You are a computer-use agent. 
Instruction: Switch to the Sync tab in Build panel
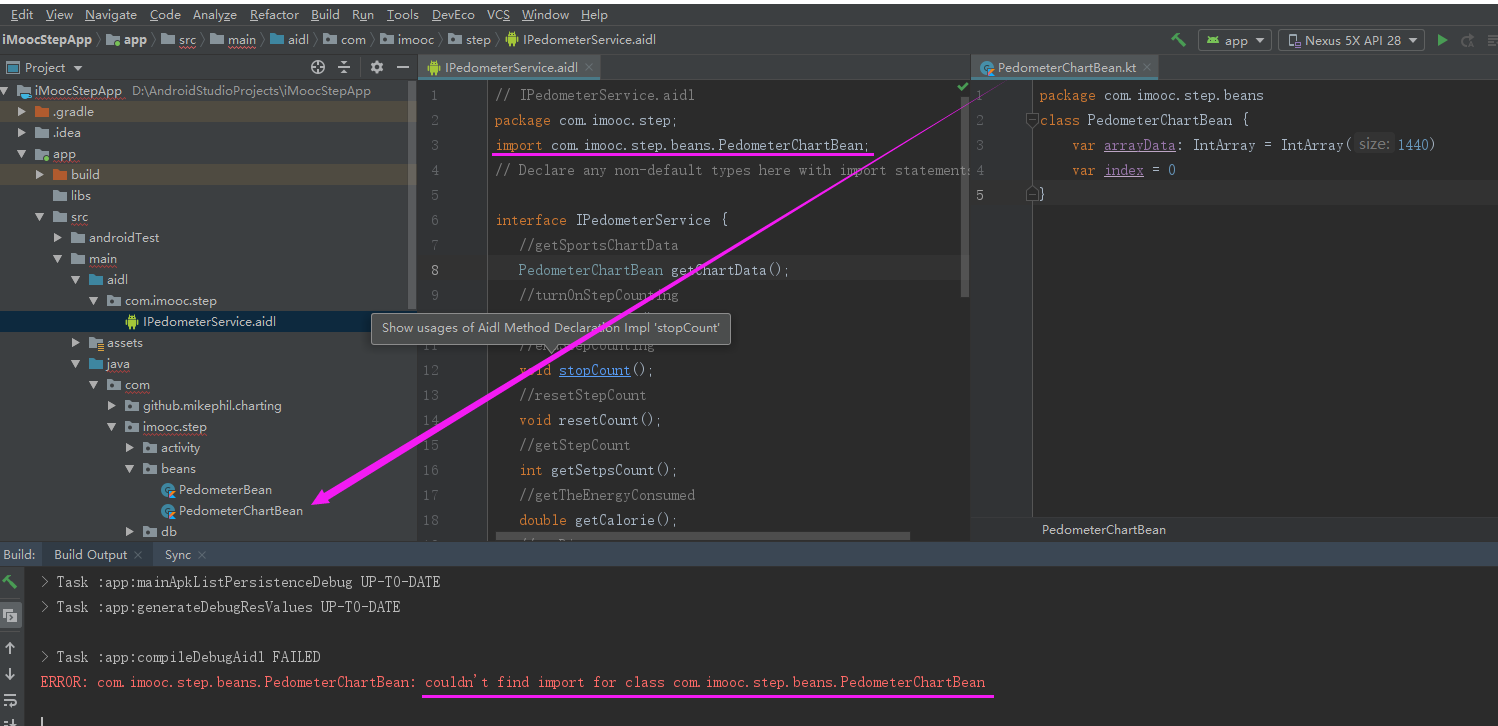[x=180, y=553]
